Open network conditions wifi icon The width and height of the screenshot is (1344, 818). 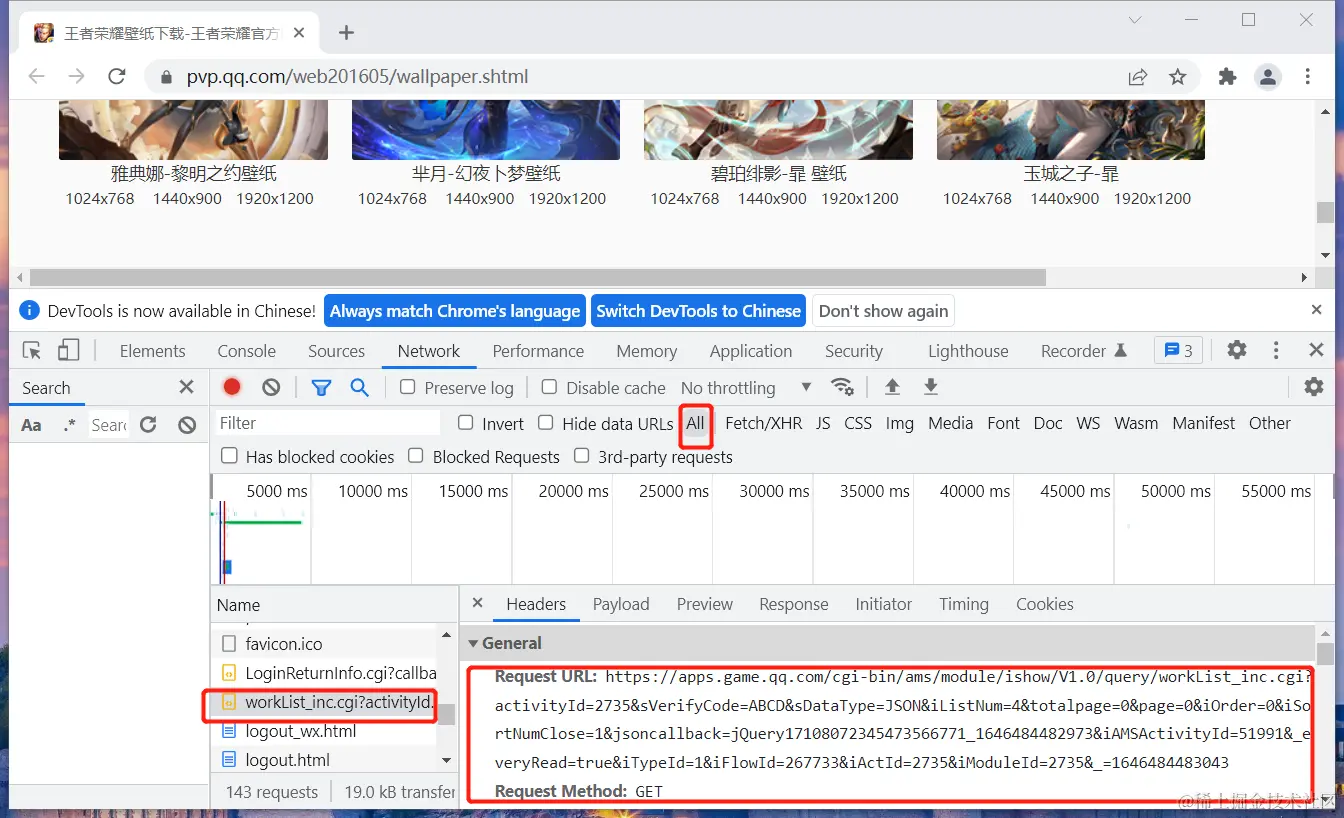pos(843,387)
